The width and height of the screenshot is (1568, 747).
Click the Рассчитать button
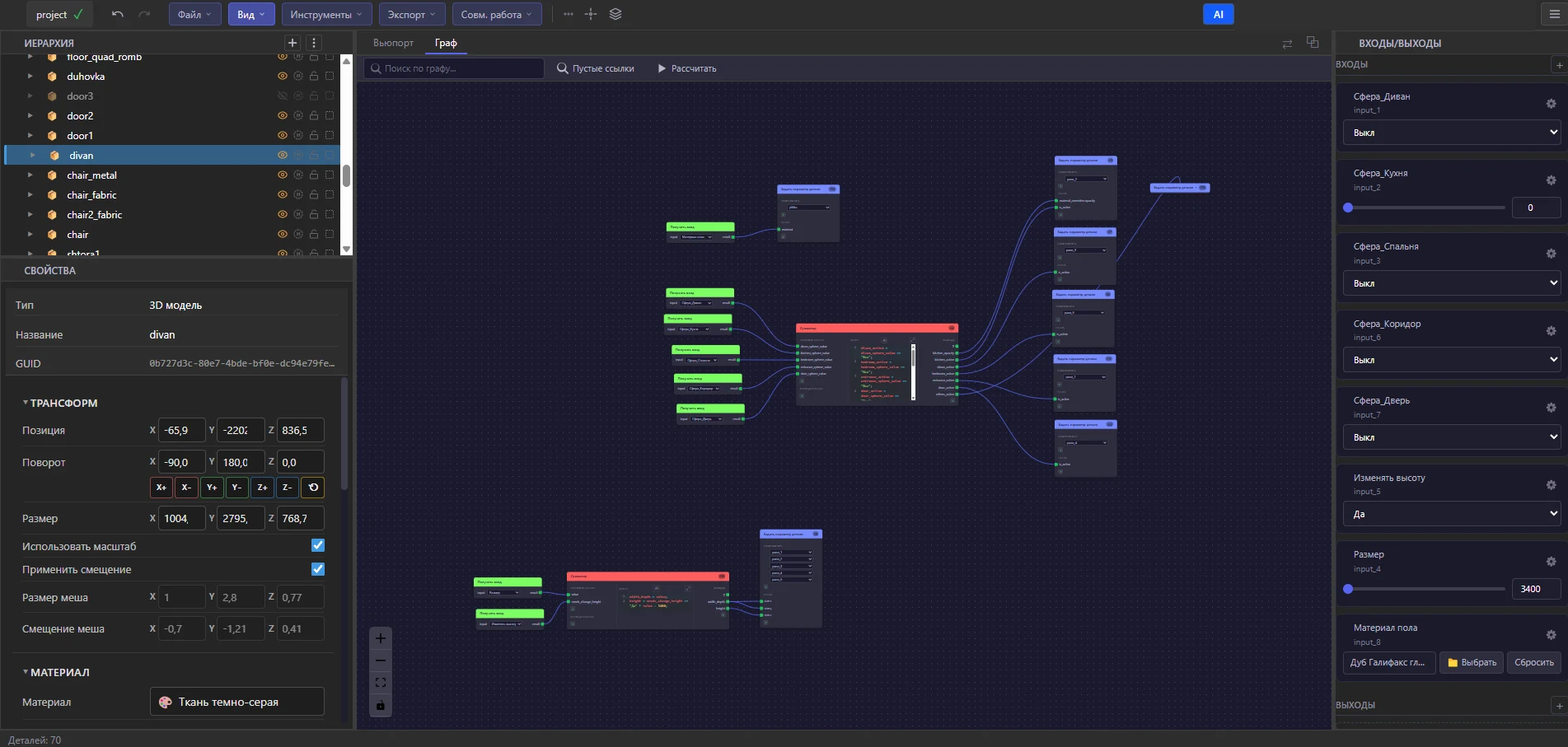(x=686, y=68)
